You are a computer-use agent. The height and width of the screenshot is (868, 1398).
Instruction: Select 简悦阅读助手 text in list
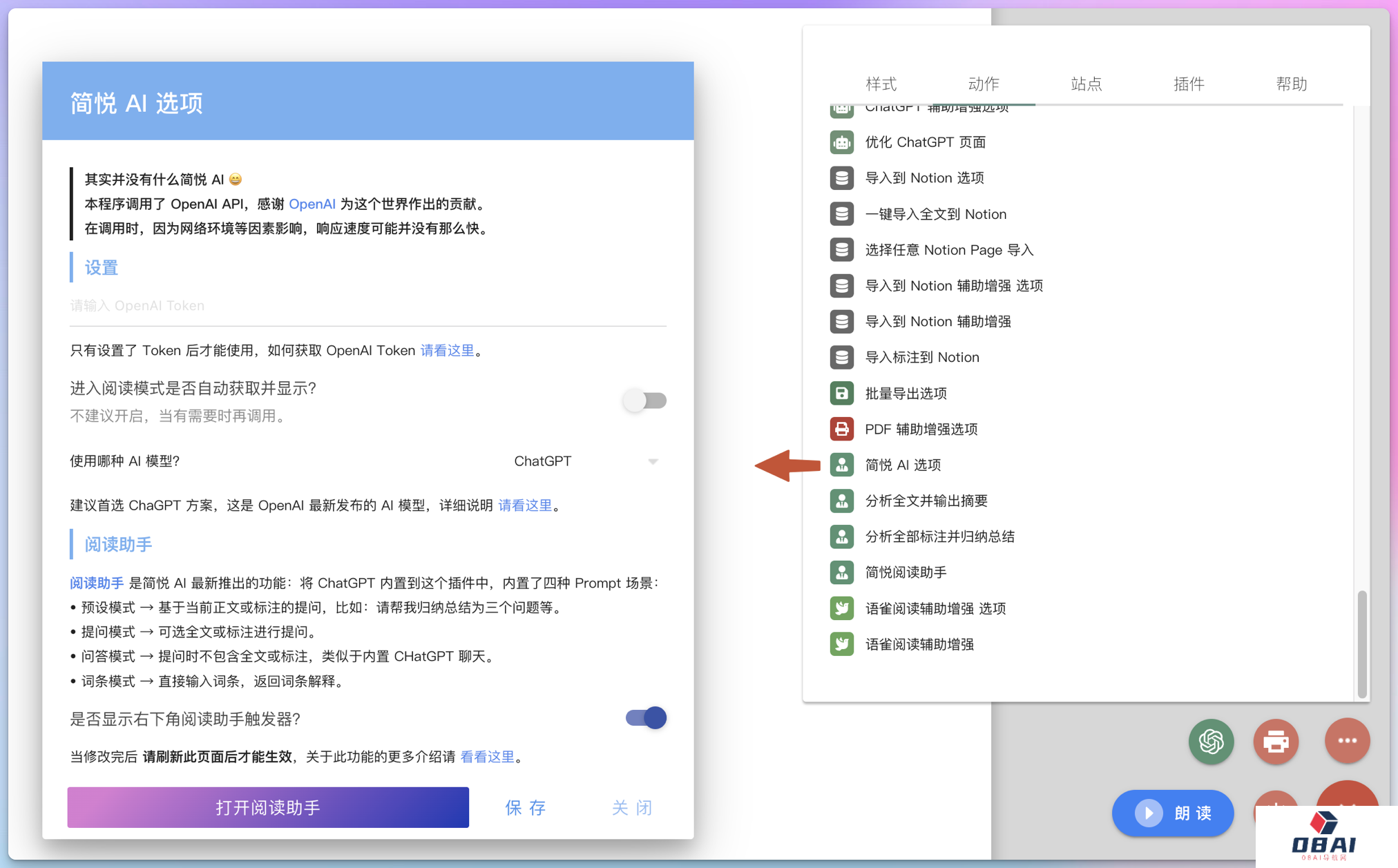pyautogui.click(x=906, y=572)
